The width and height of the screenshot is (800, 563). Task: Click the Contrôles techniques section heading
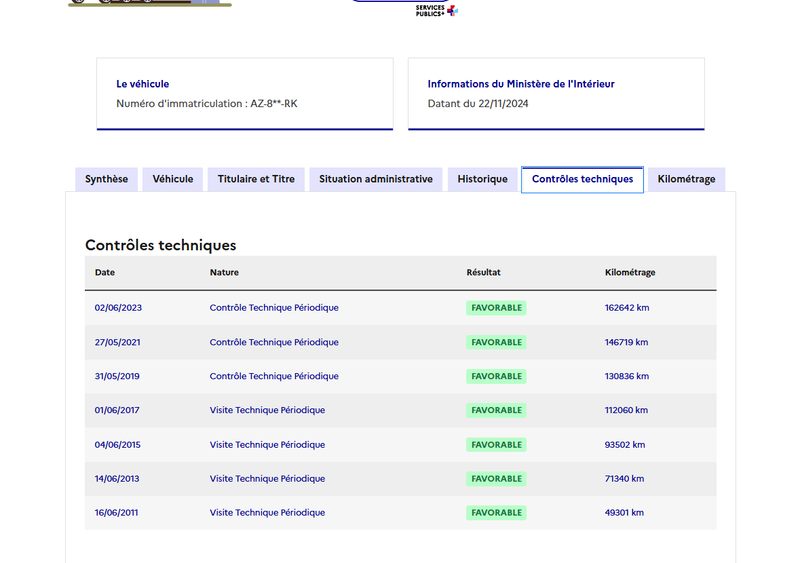[x=161, y=246]
